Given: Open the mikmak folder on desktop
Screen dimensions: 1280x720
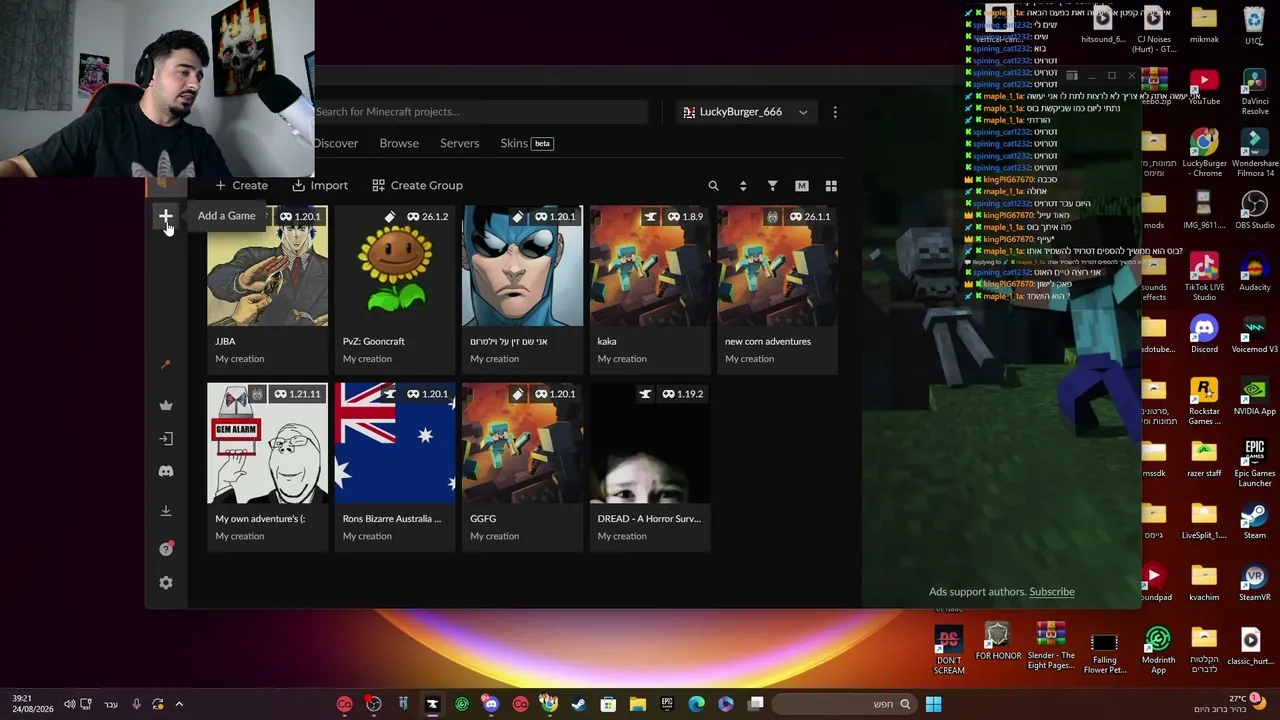Looking at the screenshot, I should coord(1204,26).
